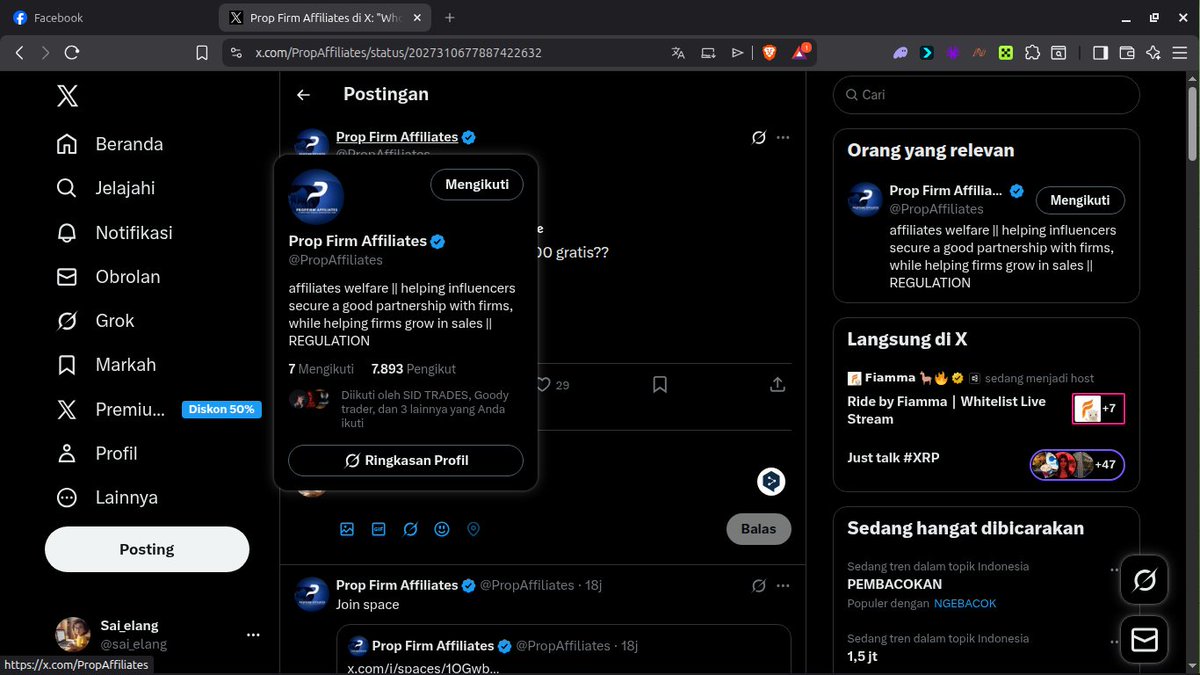Click Mengikuti button under Orang yang relevan
The width and height of the screenshot is (1200, 675).
pyautogui.click(x=1080, y=200)
